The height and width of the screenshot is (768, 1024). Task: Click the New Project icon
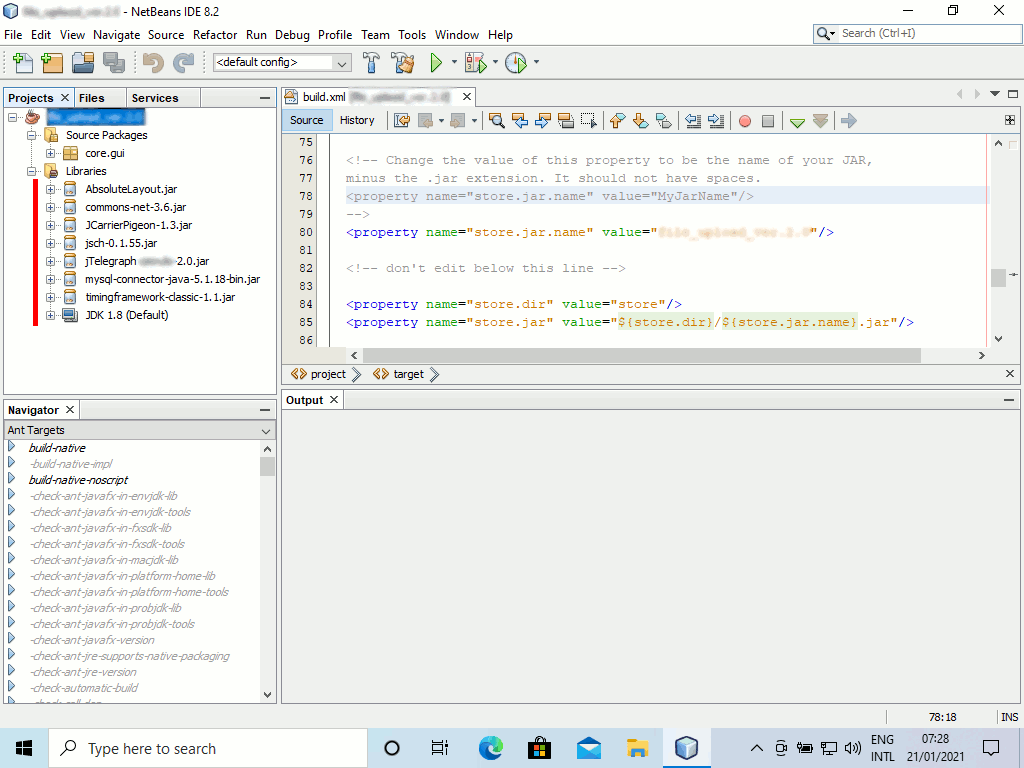tap(52, 63)
